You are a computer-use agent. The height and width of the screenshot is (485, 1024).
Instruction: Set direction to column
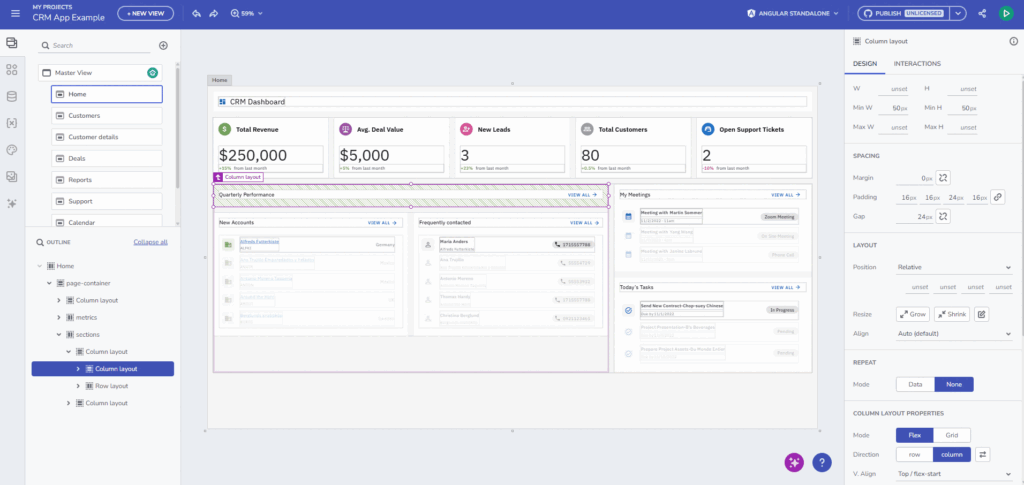pos(952,454)
